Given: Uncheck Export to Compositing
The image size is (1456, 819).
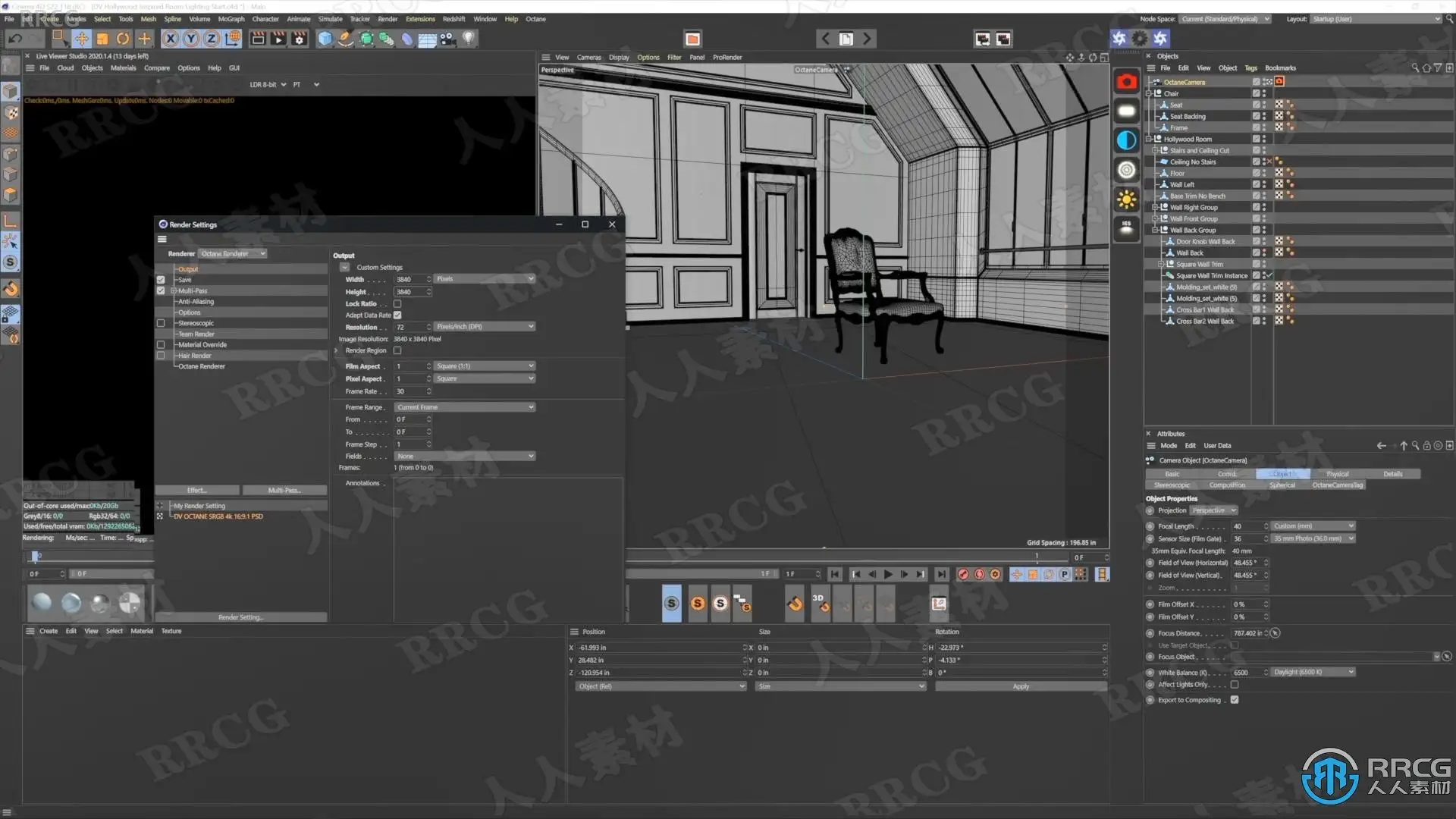Looking at the screenshot, I should tap(1235, 700).
